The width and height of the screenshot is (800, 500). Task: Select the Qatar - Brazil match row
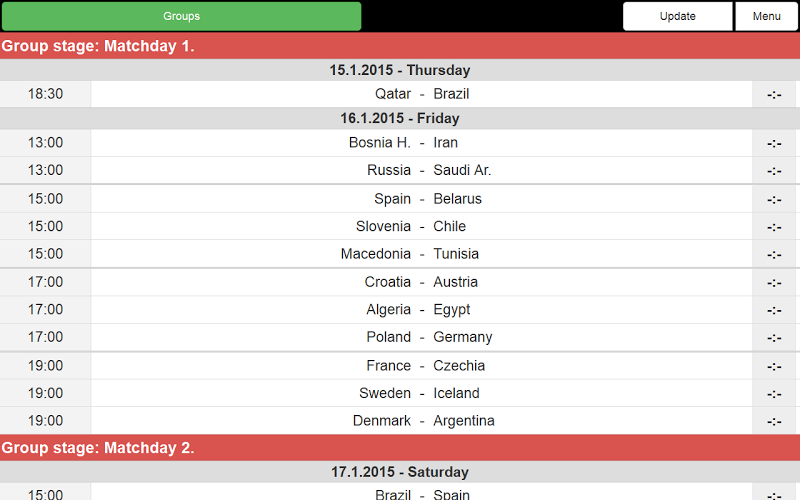coord(421,94)
